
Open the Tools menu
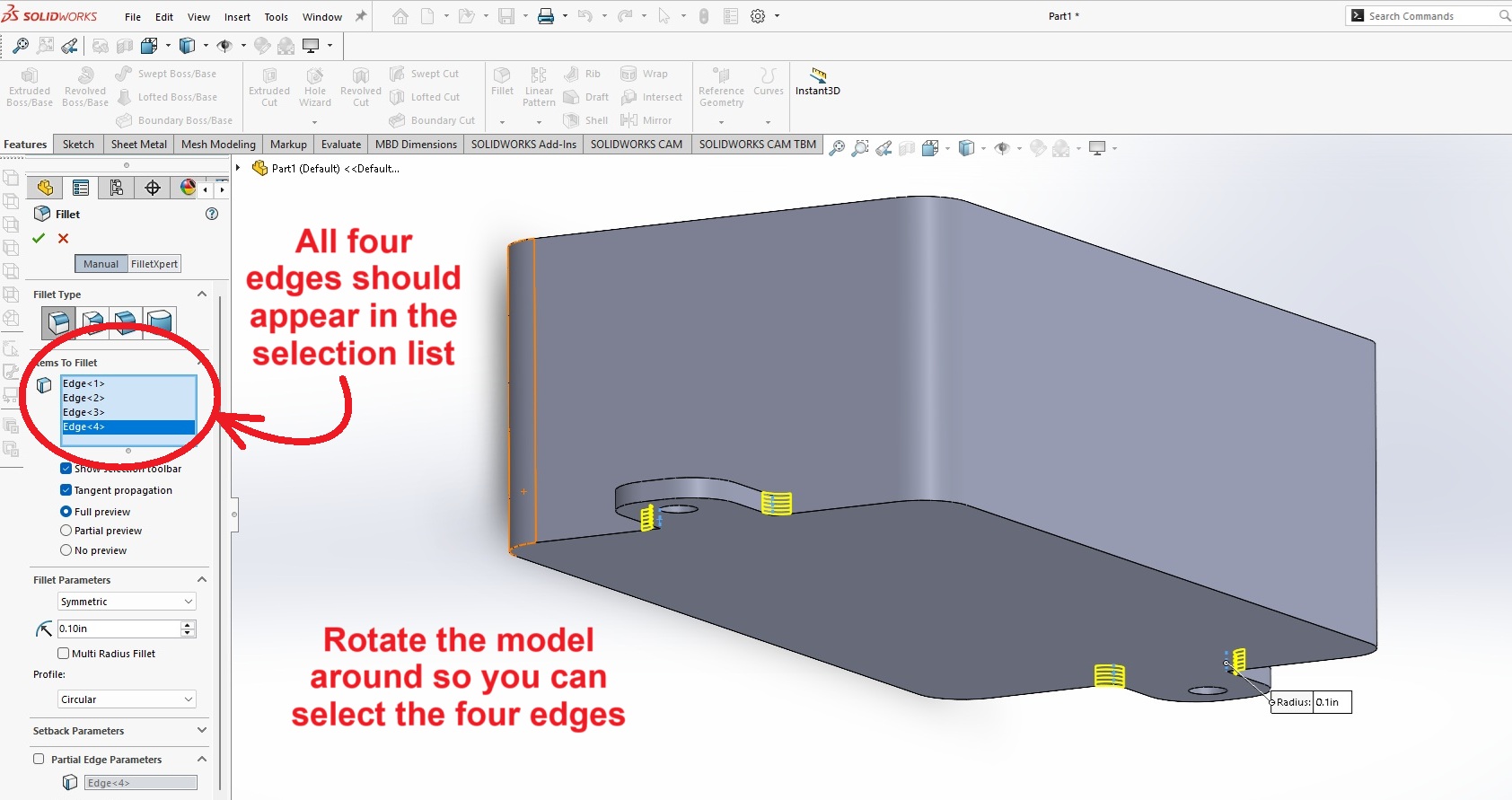coord(276,17)
